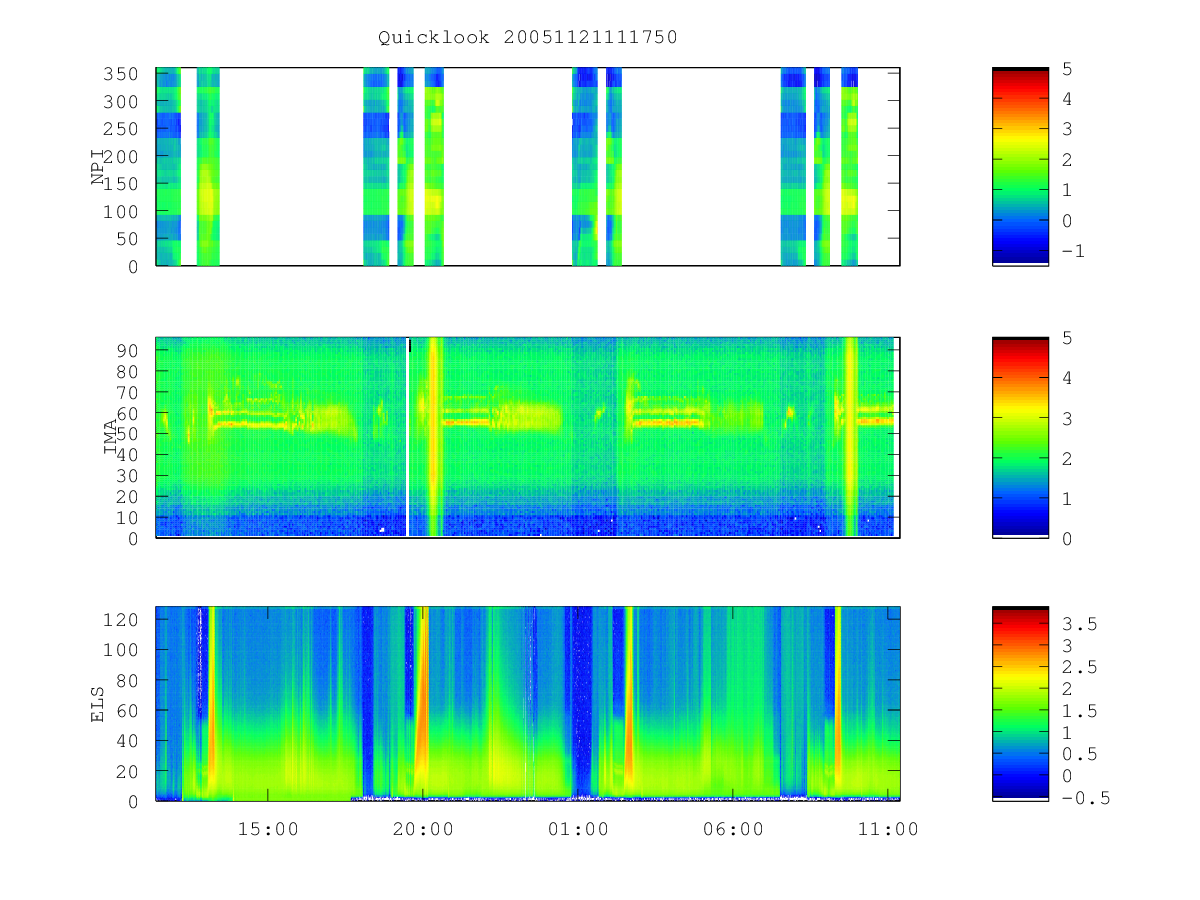Click the 3.5 label on ELS colorbar
Image resolution: width=1200 pixels, height=900 pixels.
[x=1078, y=623]
